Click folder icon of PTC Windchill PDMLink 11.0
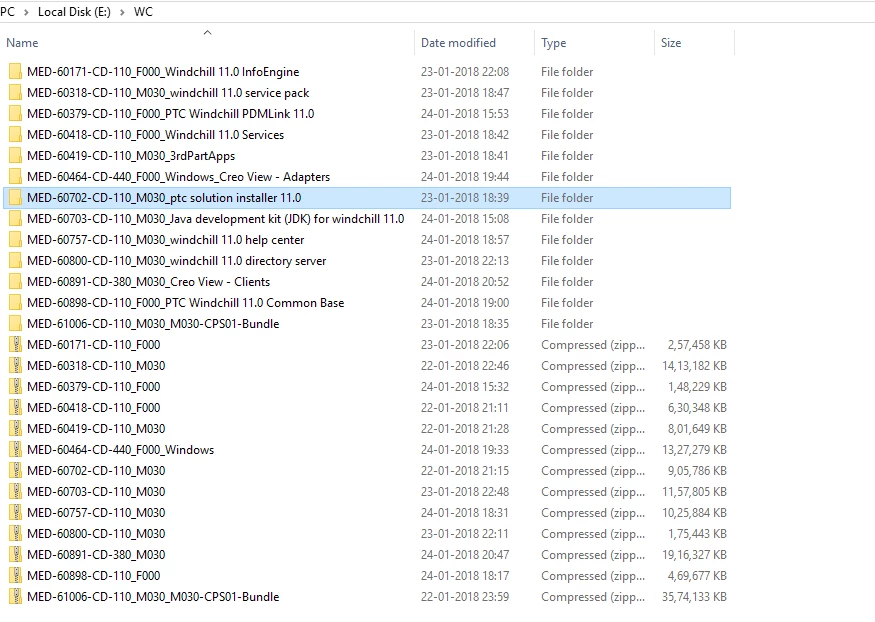The height and width of the screenshot is (622, 875). pos(15,114)
